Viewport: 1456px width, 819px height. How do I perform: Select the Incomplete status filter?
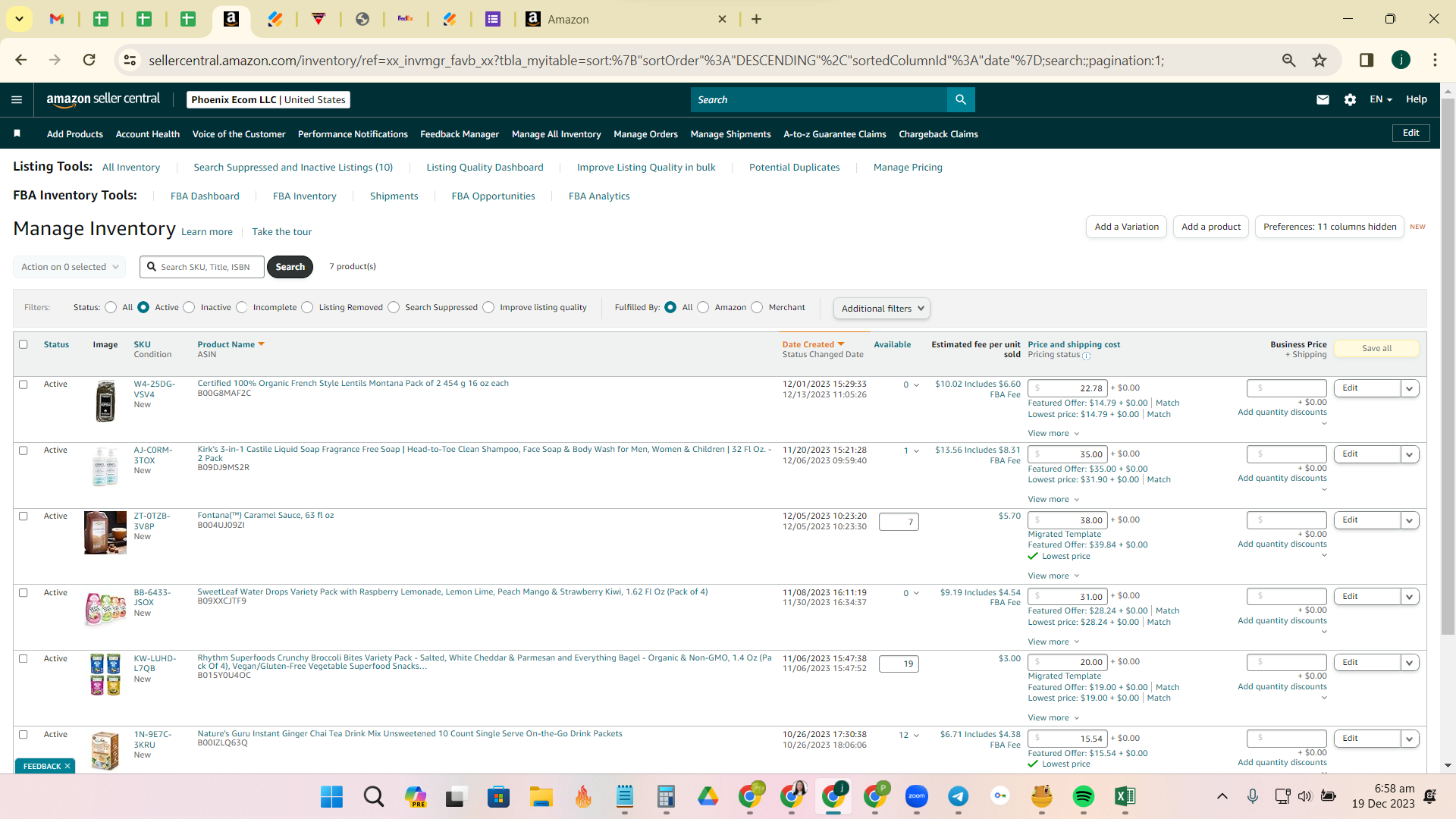click(241, 307)
